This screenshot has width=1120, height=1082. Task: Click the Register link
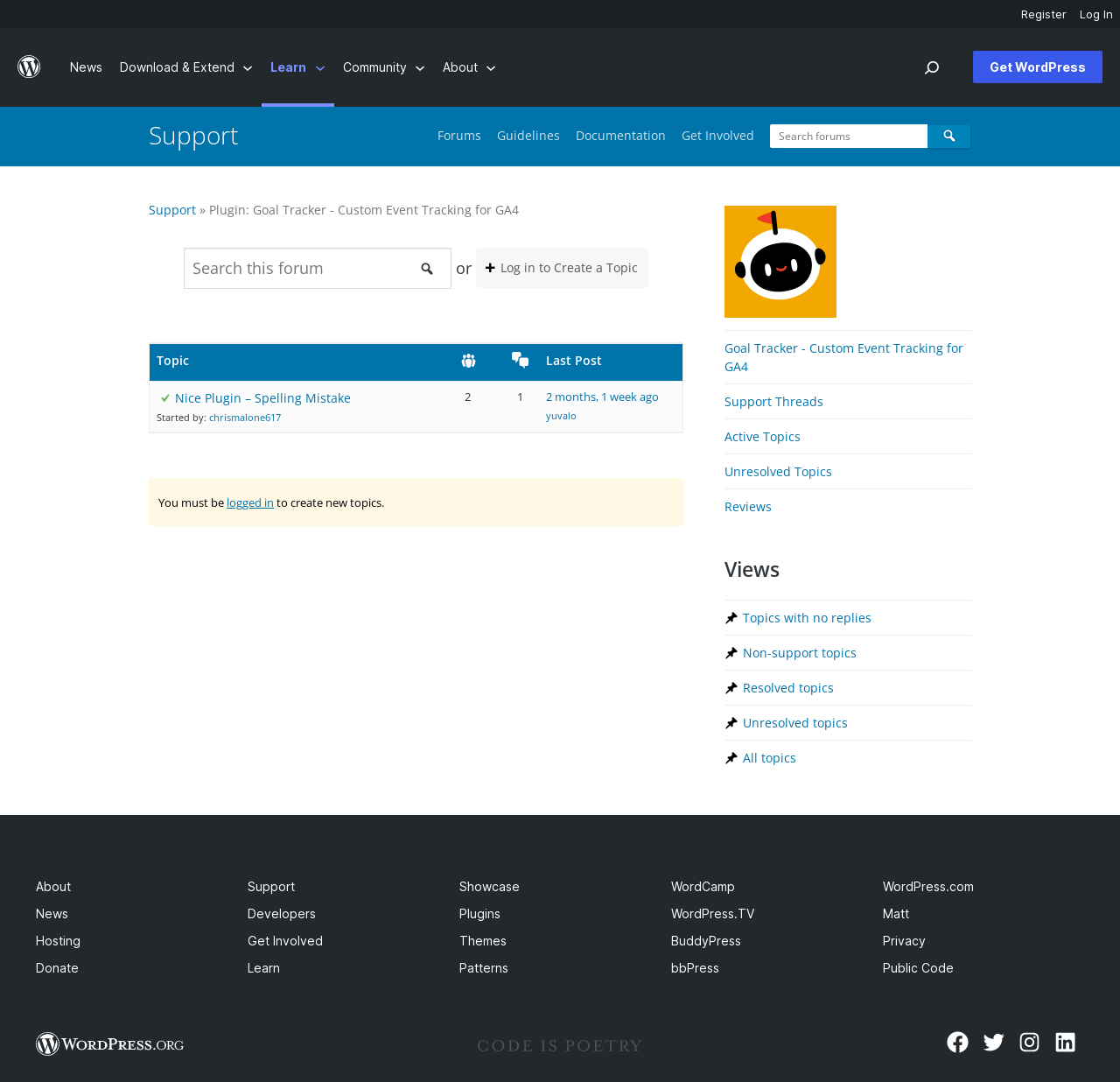pyautogui.click(x=1044, y=14)
